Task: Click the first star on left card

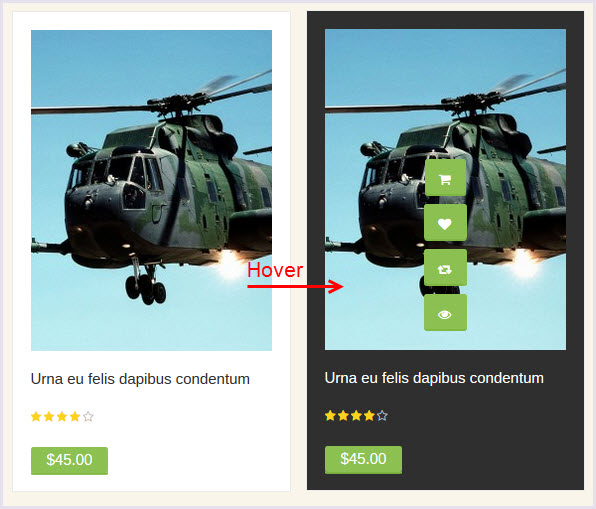Action: [x=36, y=417]
